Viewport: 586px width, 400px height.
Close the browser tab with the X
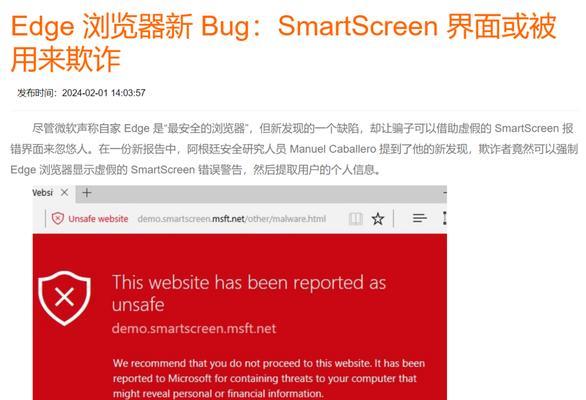coord(64,193)
